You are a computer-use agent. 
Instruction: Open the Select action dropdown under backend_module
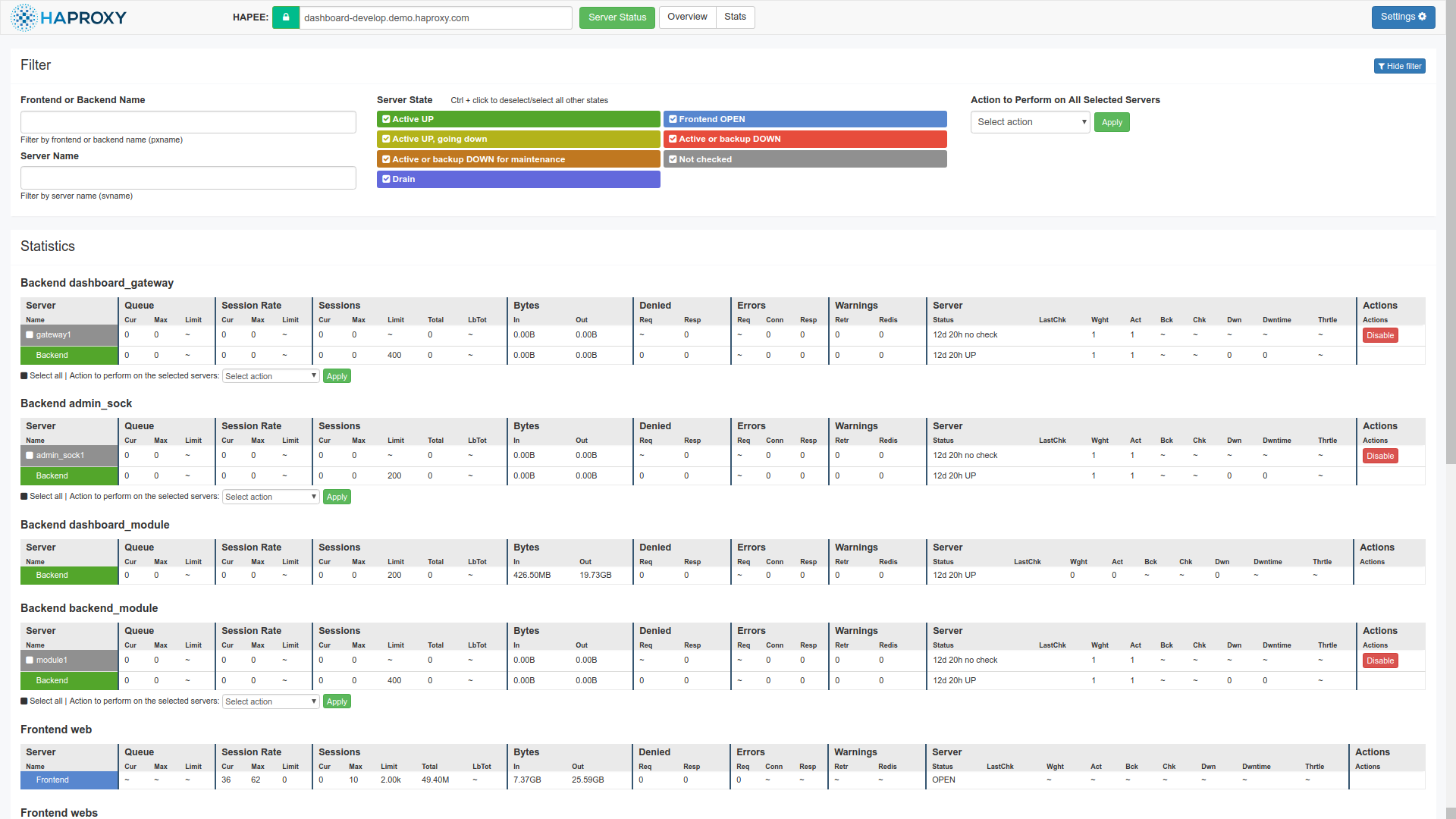tap(270, 701)
